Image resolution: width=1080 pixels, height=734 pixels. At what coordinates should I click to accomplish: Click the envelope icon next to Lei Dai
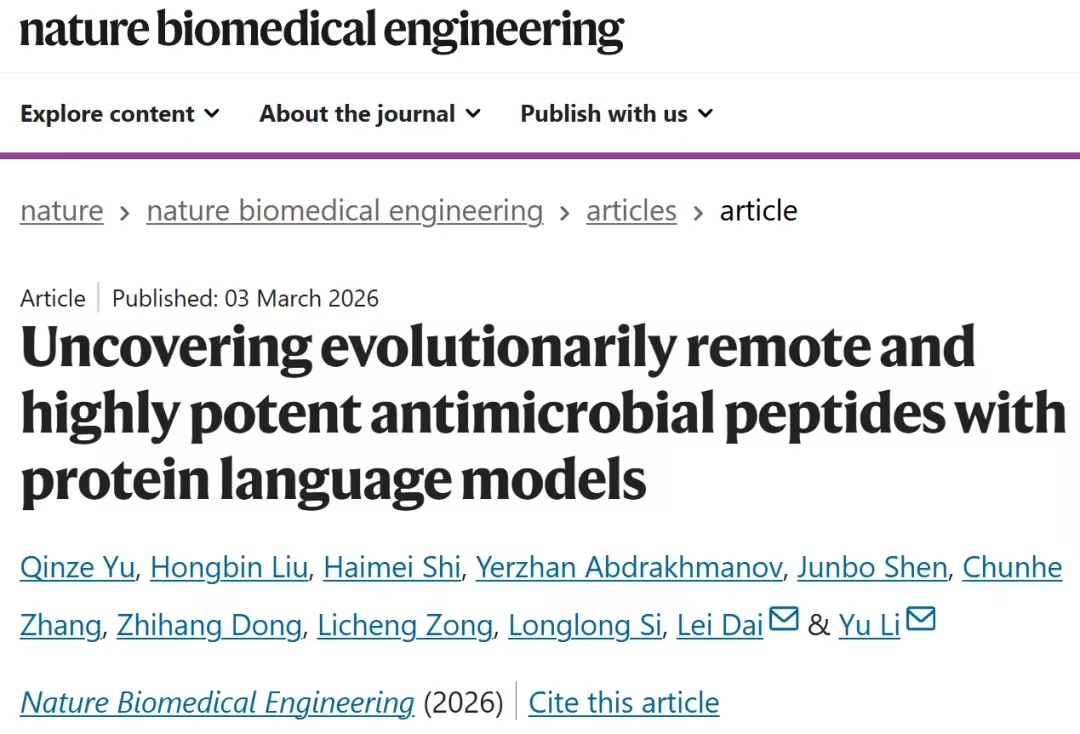[x=783, y=621]
